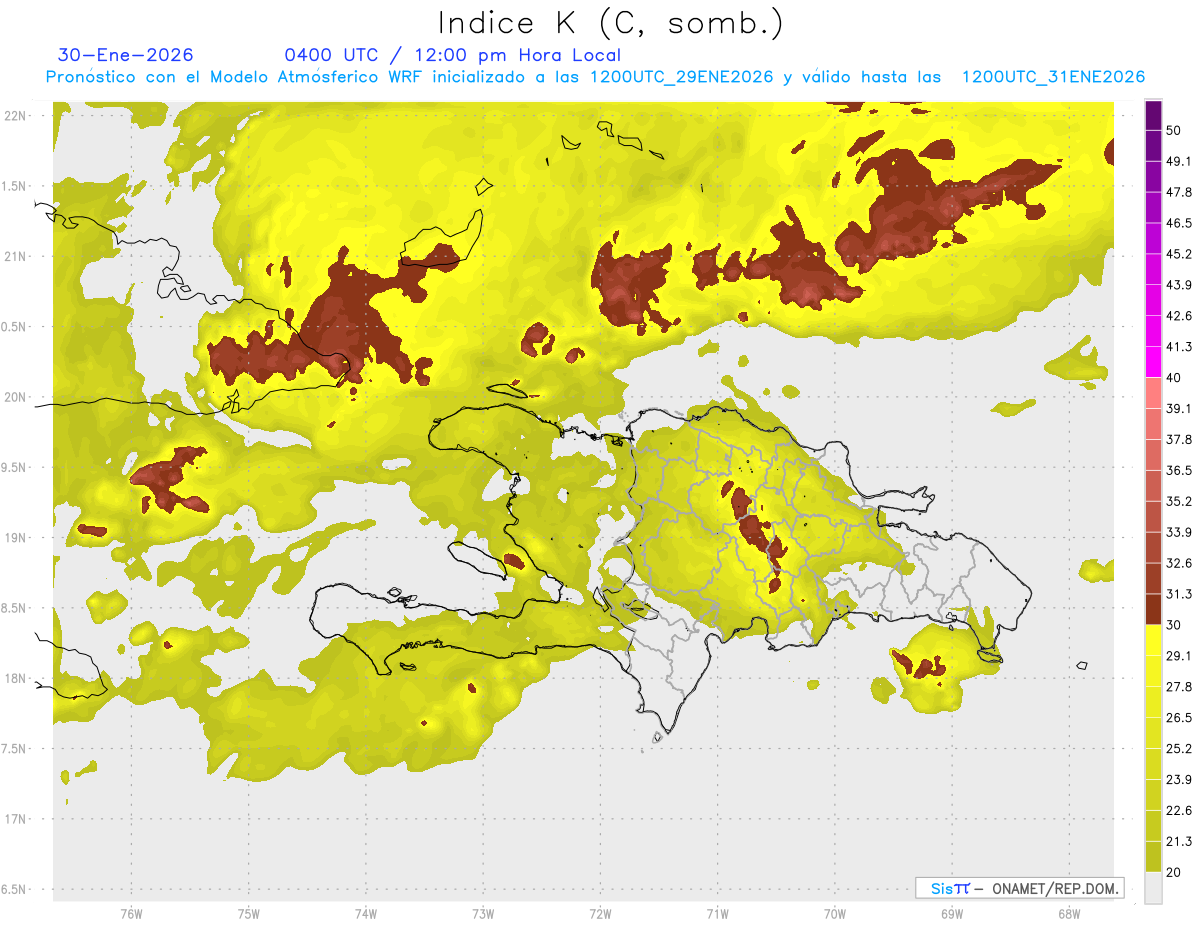Click the gray segment below 20
The image size is (1200, 927).
coord(1153,888)
